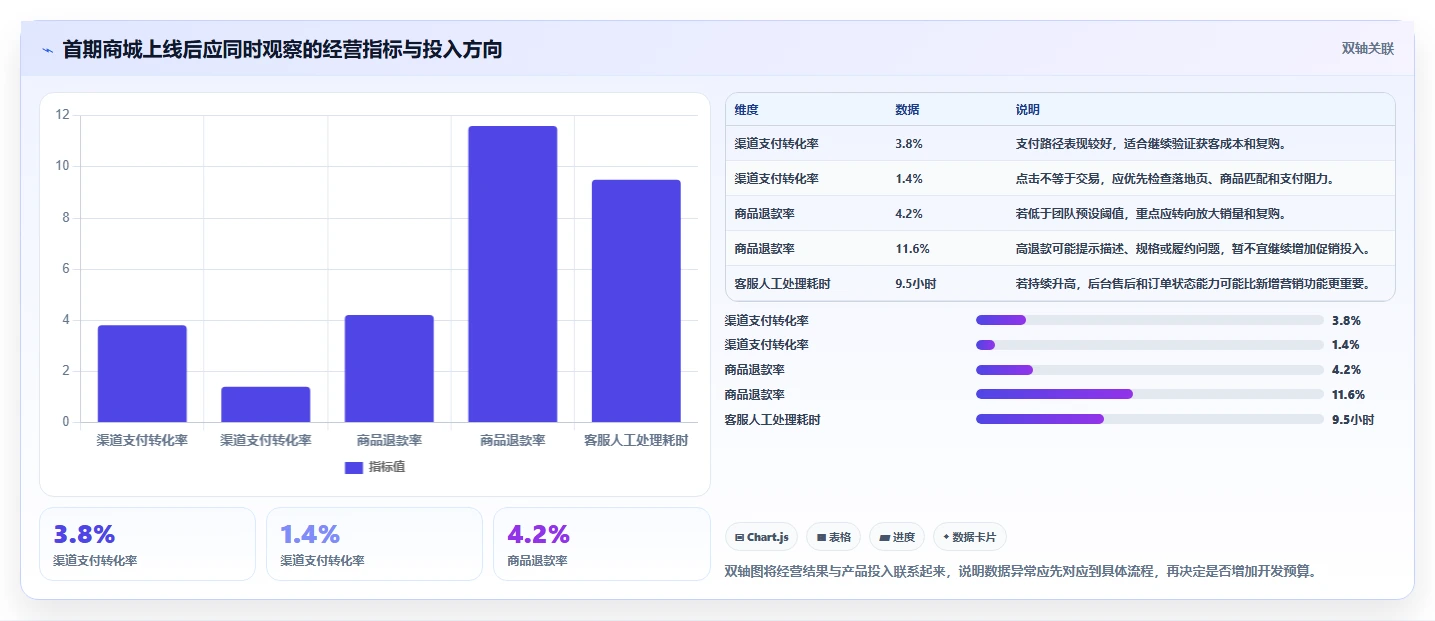Screen dimensions: 1435x621
Task: Click the 表格 tag chip
Action: click(x=834, y=537)
